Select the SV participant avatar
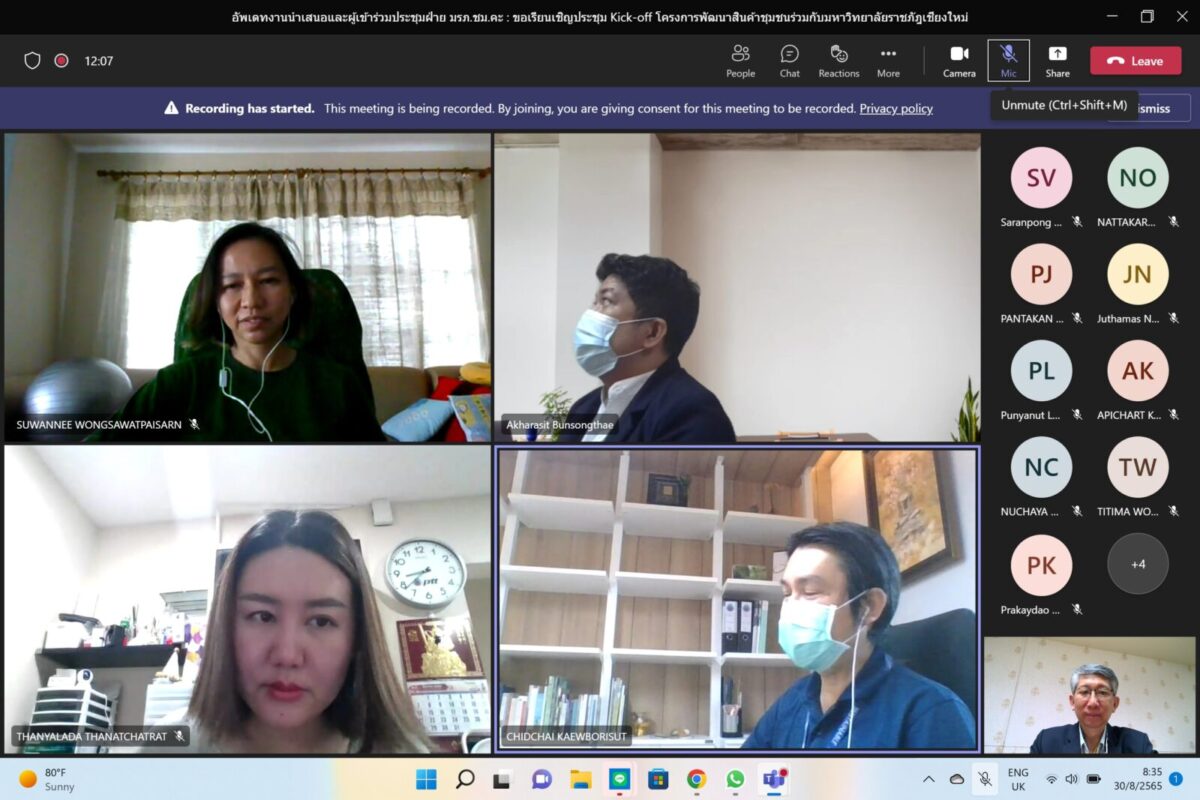The height and width of the screenshot is (800, 1200). (x=1041, y=178)
